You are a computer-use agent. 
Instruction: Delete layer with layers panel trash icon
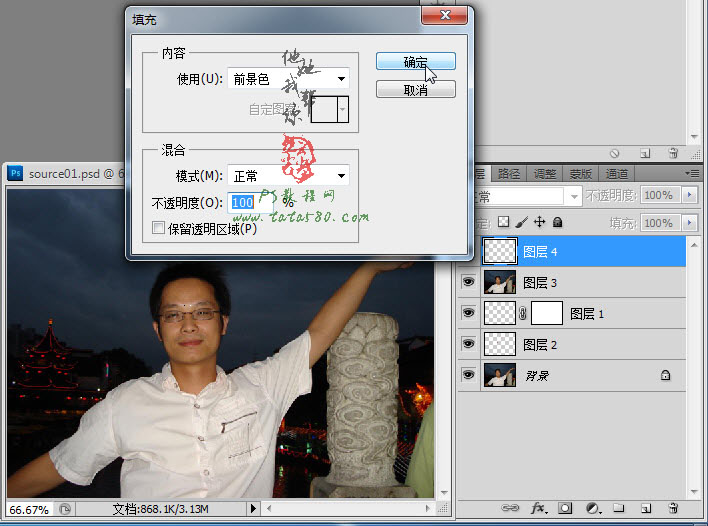673,508
